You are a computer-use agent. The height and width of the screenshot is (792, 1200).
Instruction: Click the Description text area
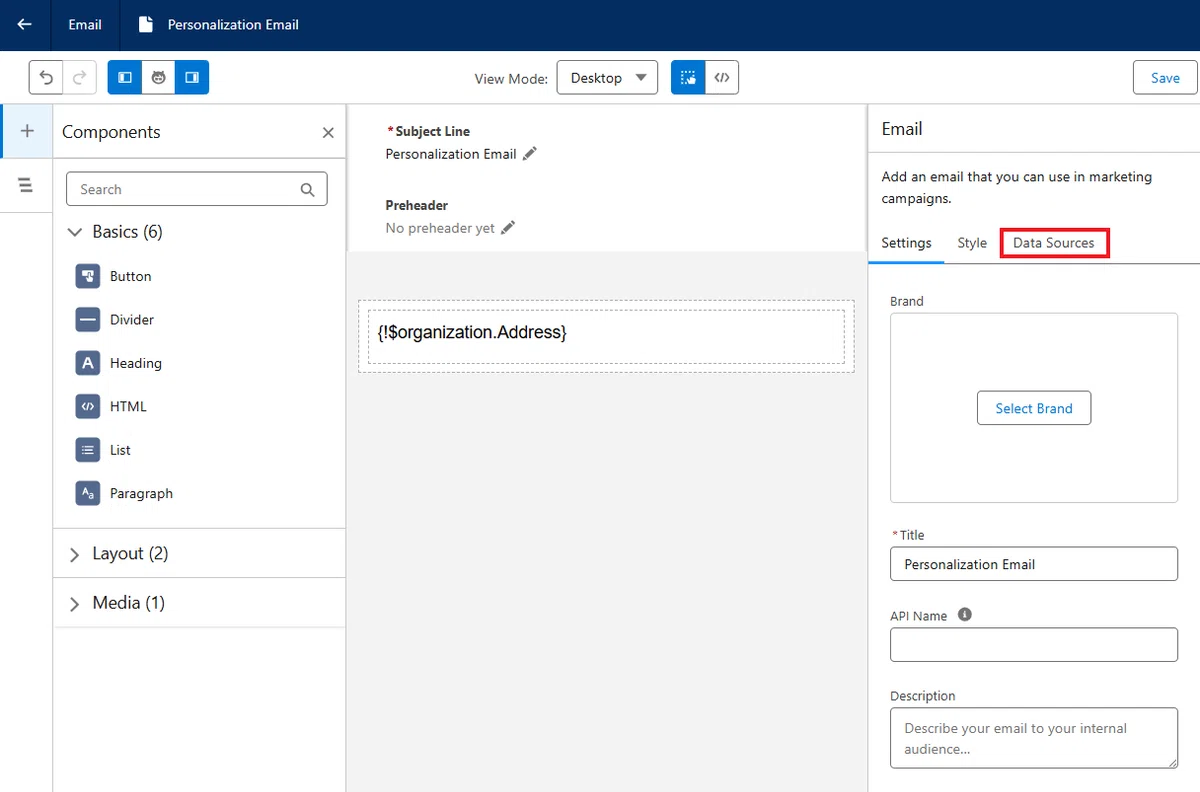[1034, 738]
